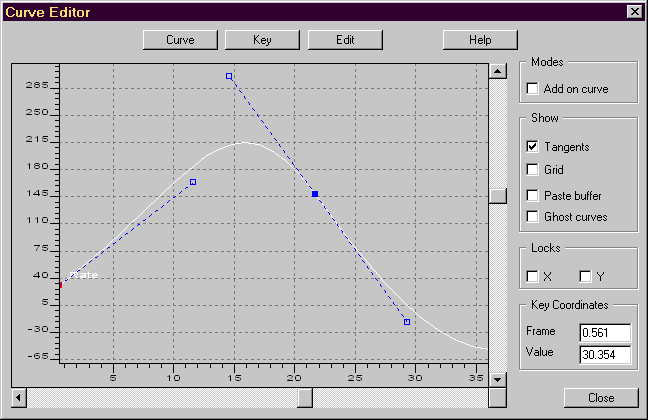
Task: Click the vertical scrollbar up arrow
Action: tap(498, 71)
